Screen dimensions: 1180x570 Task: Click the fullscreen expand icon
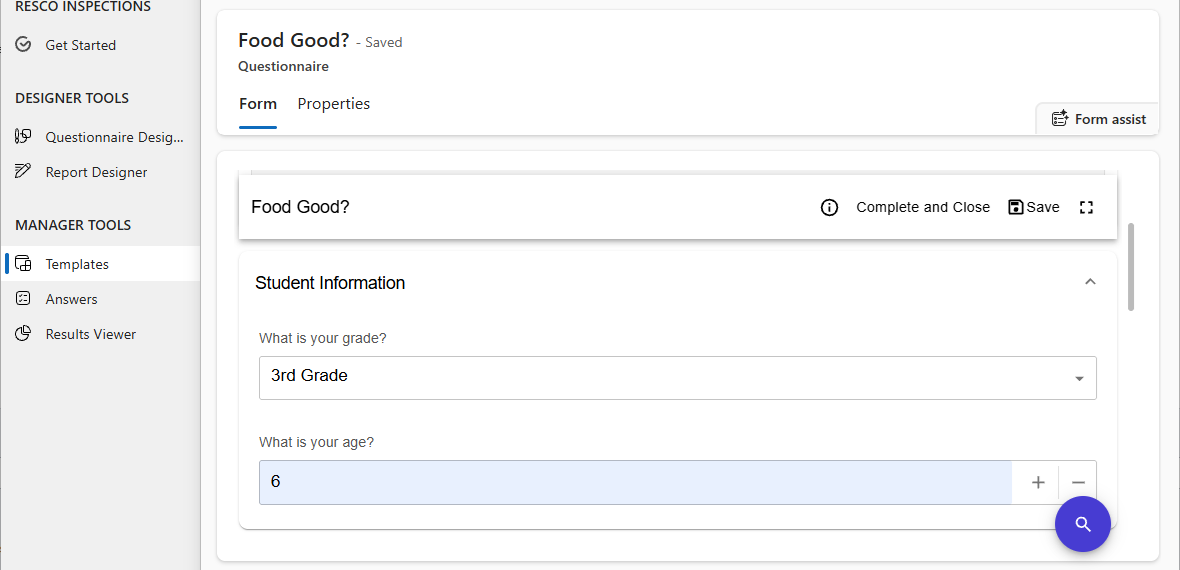point(1087,207)
